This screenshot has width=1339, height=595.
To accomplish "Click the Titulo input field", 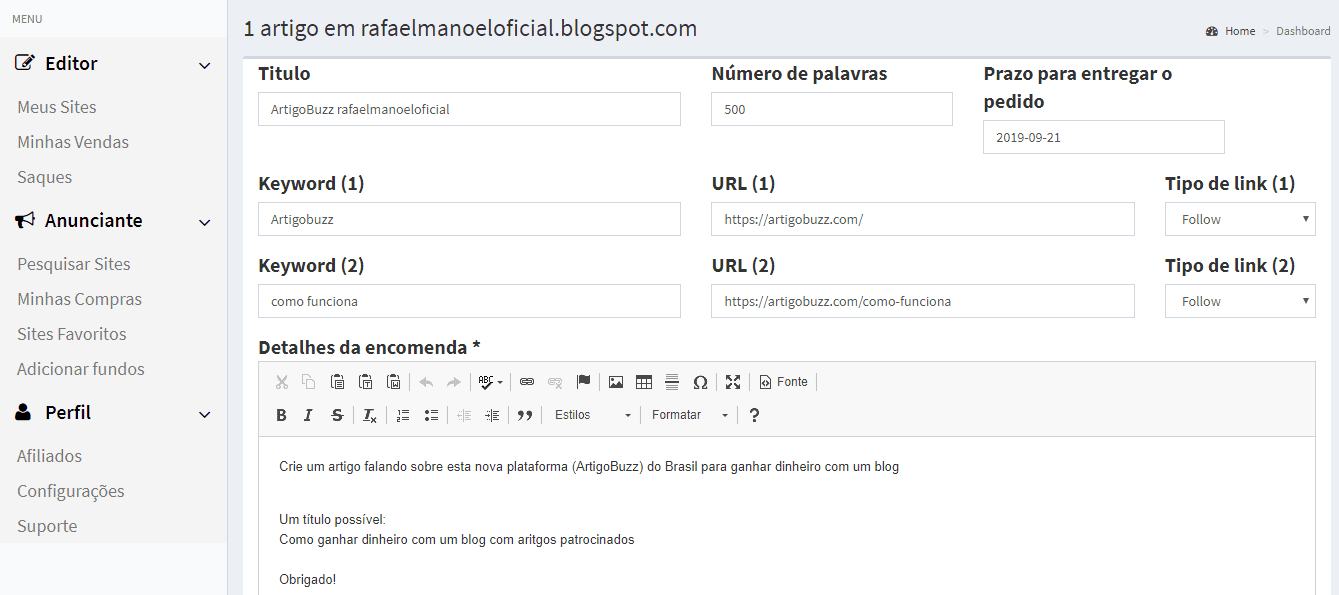I will click(469, 109).
